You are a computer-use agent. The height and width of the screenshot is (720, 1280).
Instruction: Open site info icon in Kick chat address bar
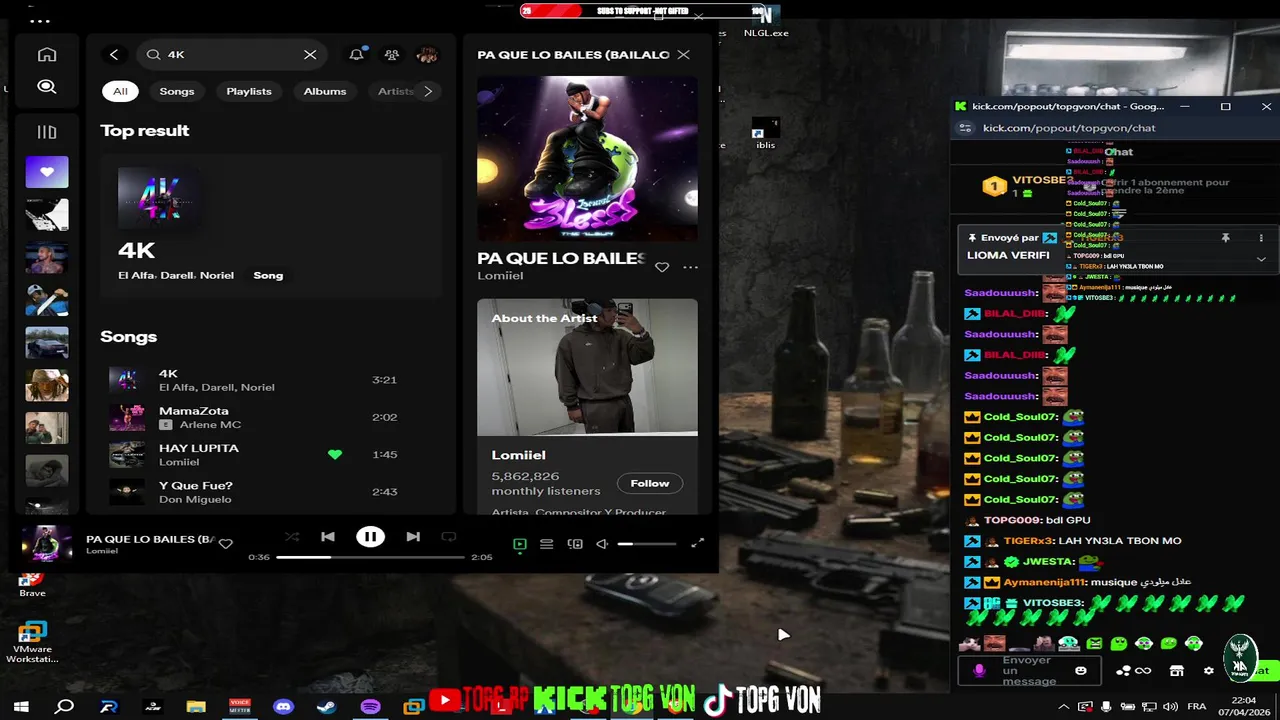[965, 128]
